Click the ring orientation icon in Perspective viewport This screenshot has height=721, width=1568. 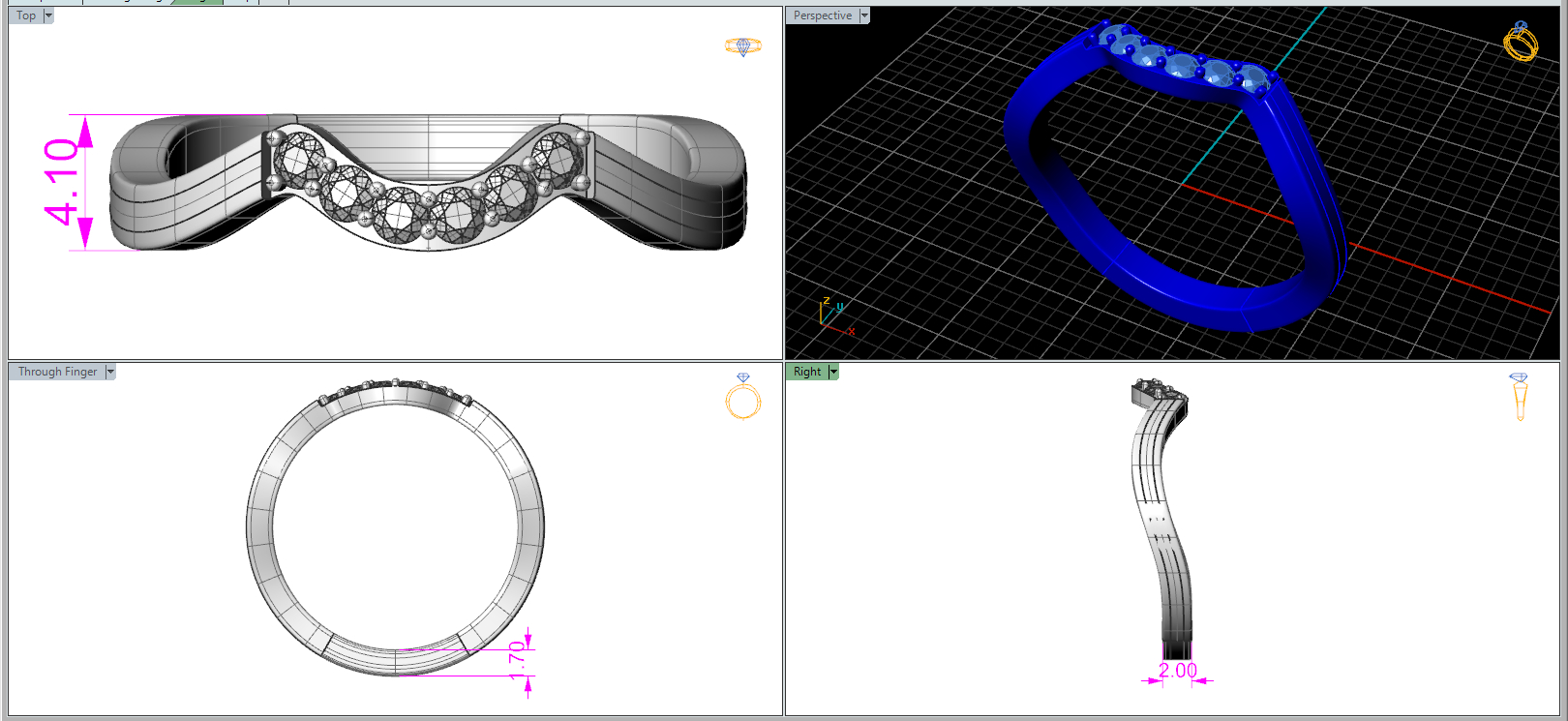click(x=1521, y=42)
